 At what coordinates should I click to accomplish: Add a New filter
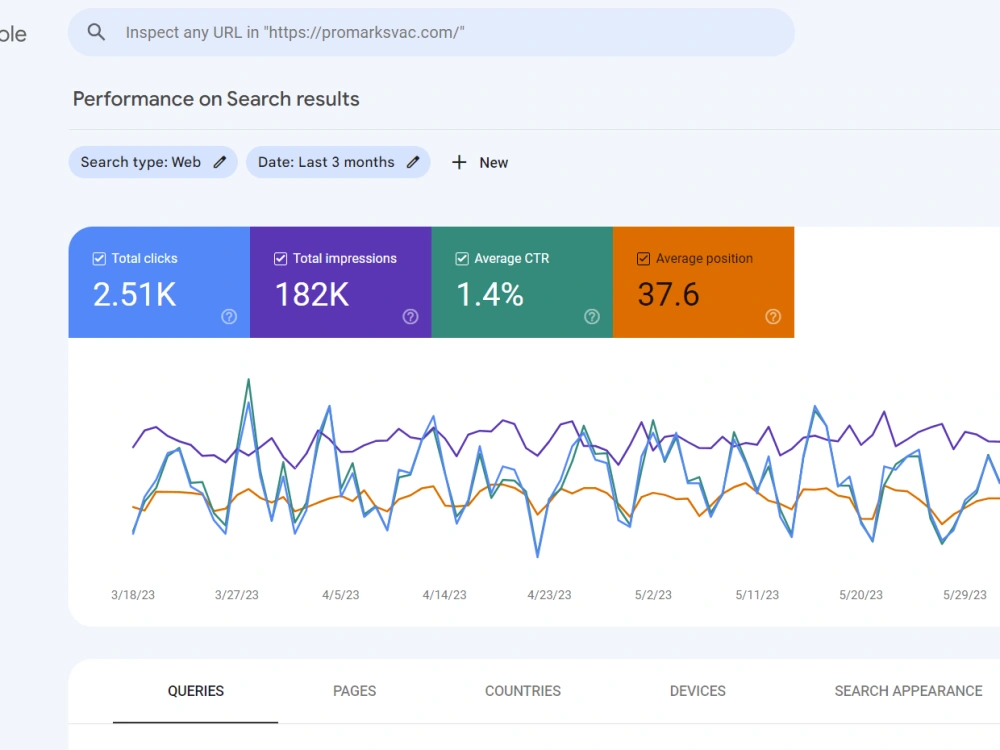point(480,163)
